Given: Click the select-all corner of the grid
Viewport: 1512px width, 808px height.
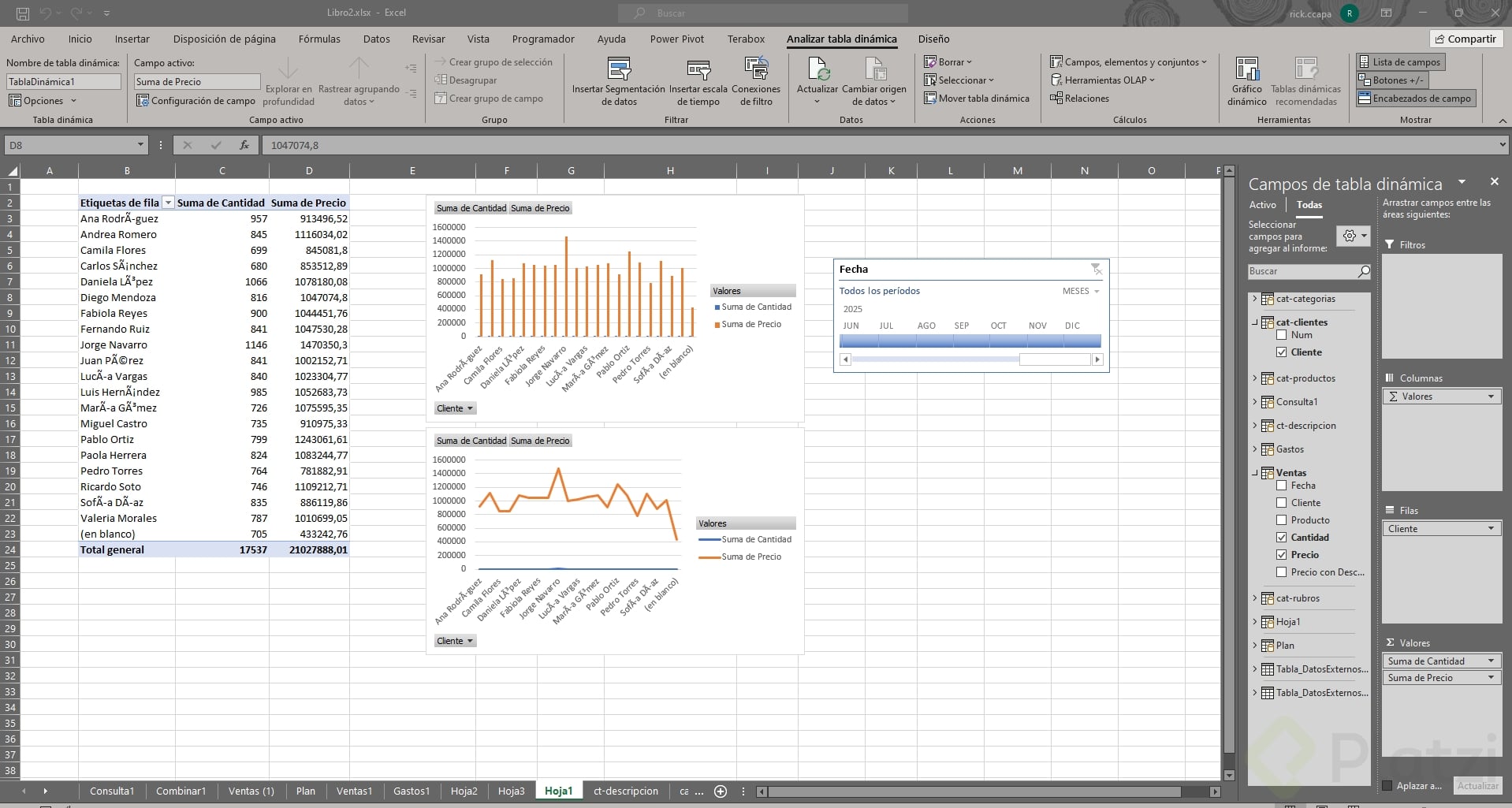Looking at the screenshot, I should point(11,171).
